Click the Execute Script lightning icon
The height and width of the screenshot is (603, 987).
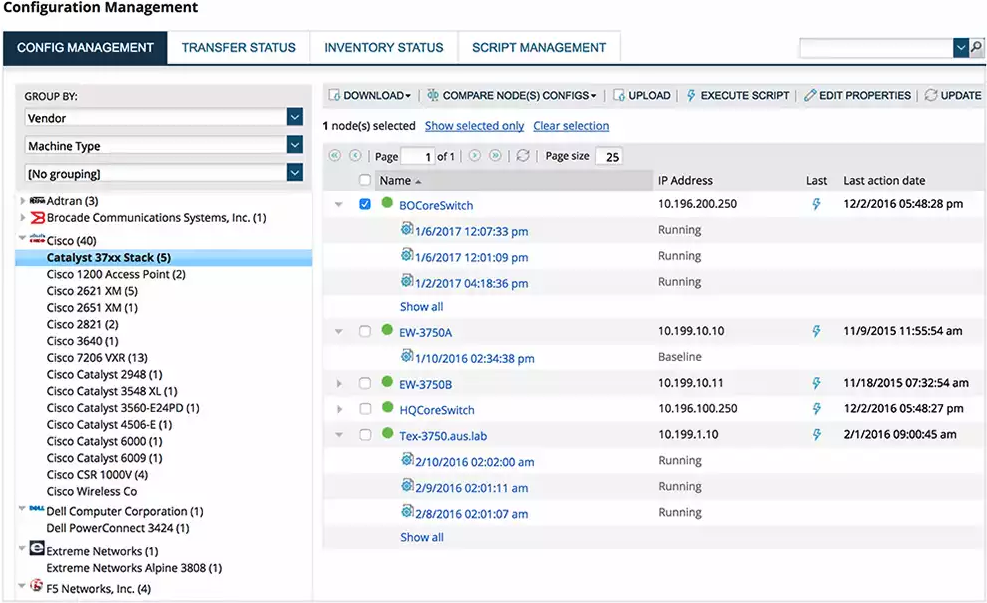pos(691,95)
